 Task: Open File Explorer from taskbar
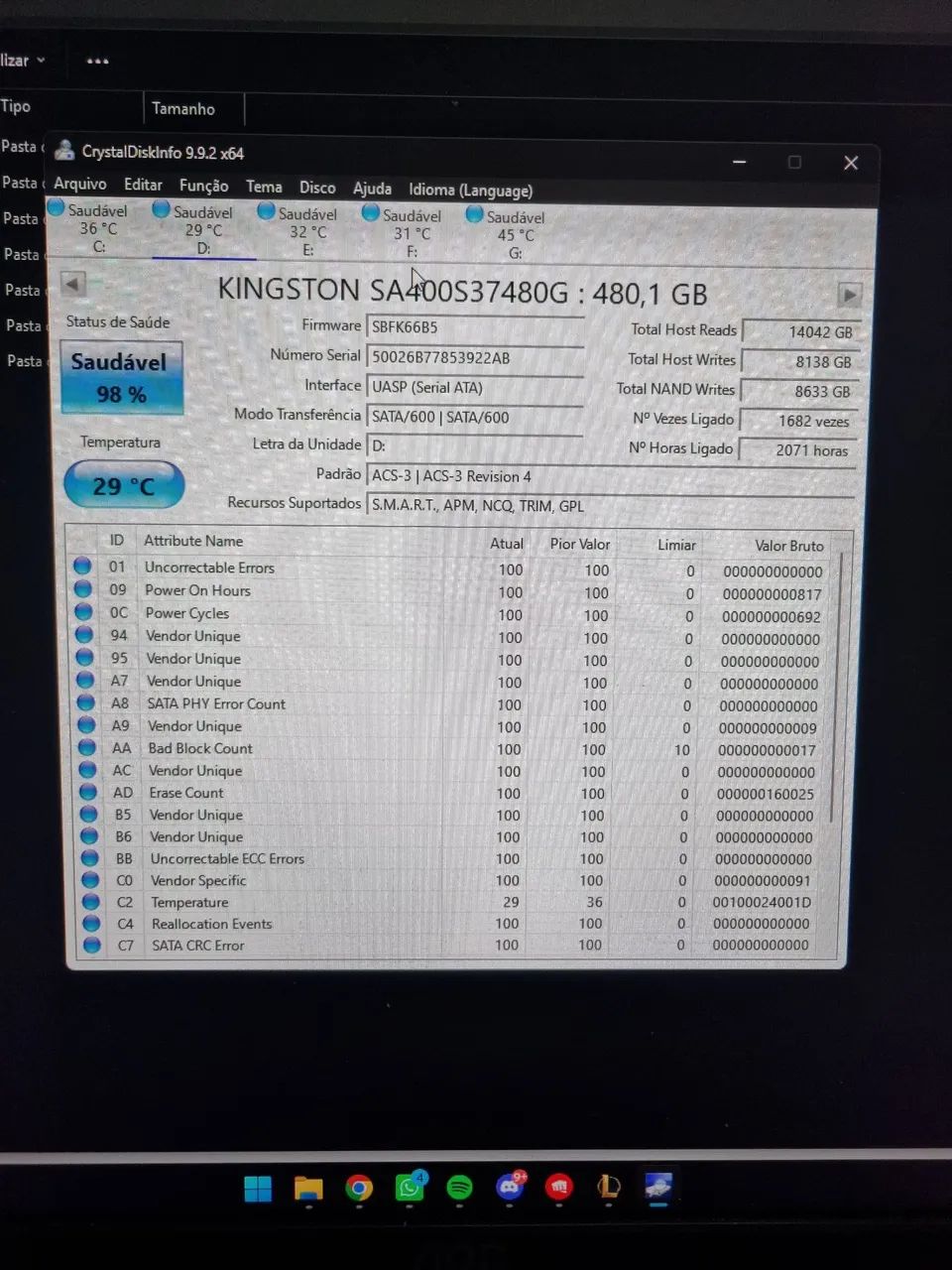point(308,1188)
